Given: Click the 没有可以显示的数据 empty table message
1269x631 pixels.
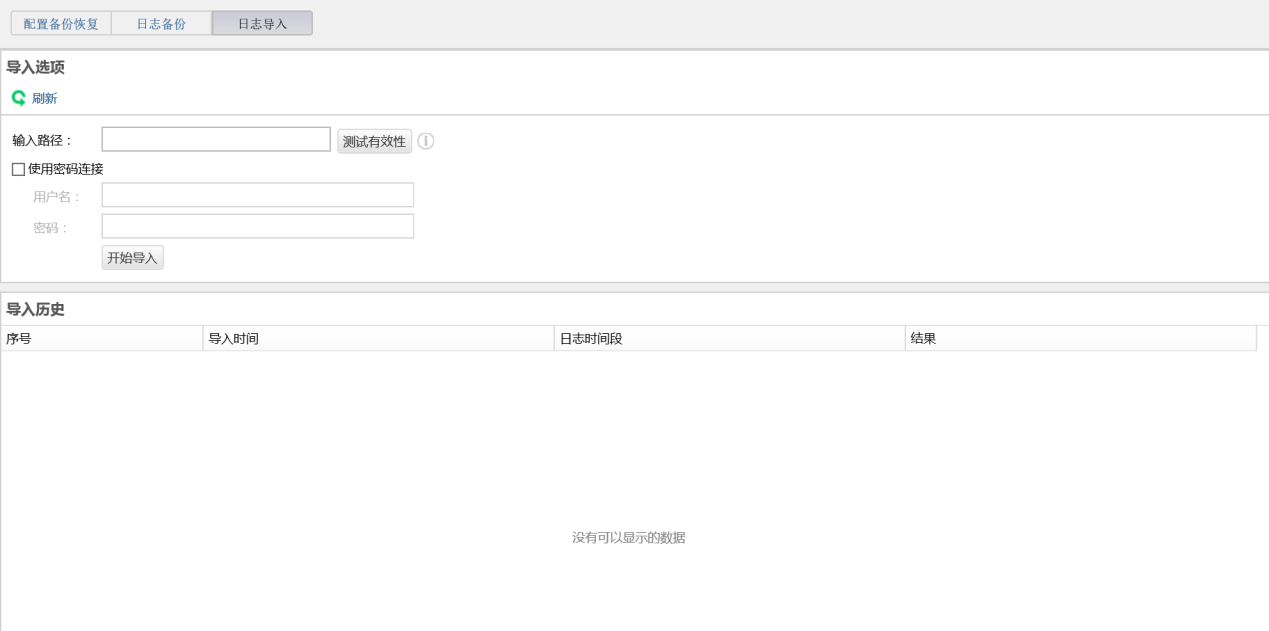Looking at the screenshot, I should (x=628, y=538).
